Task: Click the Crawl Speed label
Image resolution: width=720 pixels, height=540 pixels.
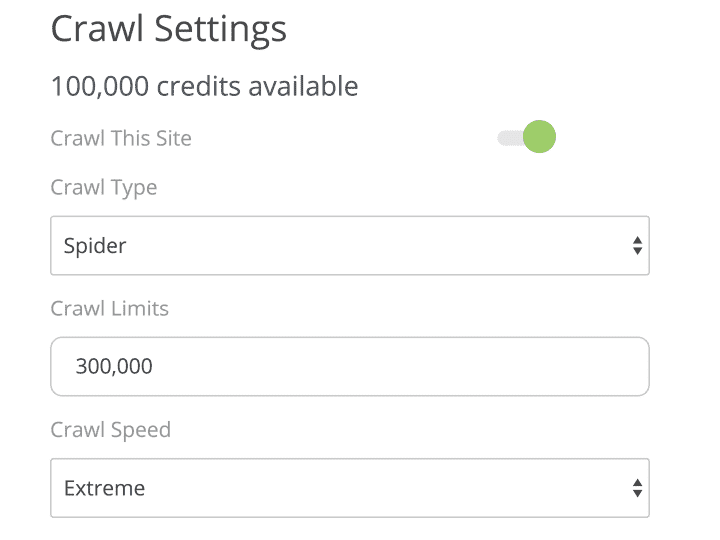Action: tap(110, 430)
